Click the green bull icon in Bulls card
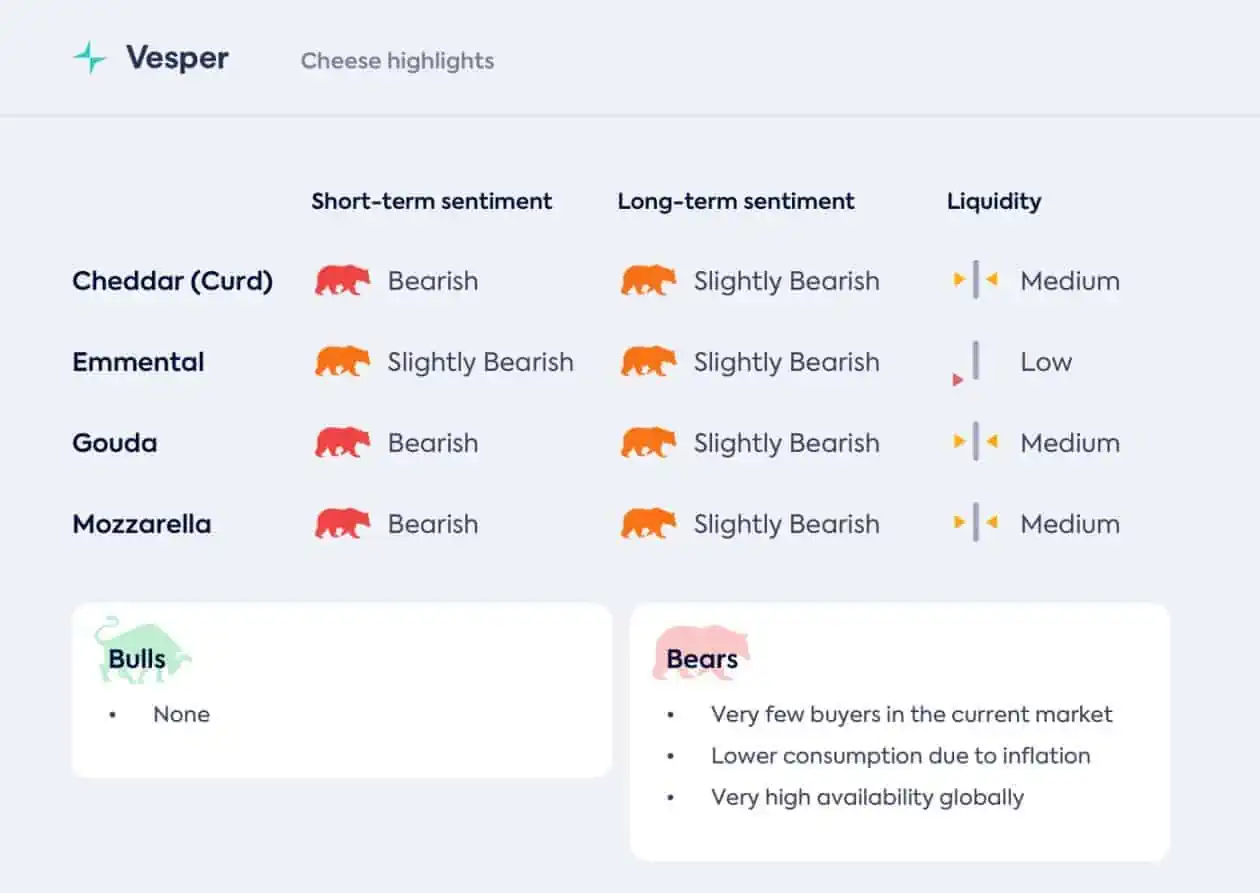This screenshot has height=893, width=1260. [142, 650]
